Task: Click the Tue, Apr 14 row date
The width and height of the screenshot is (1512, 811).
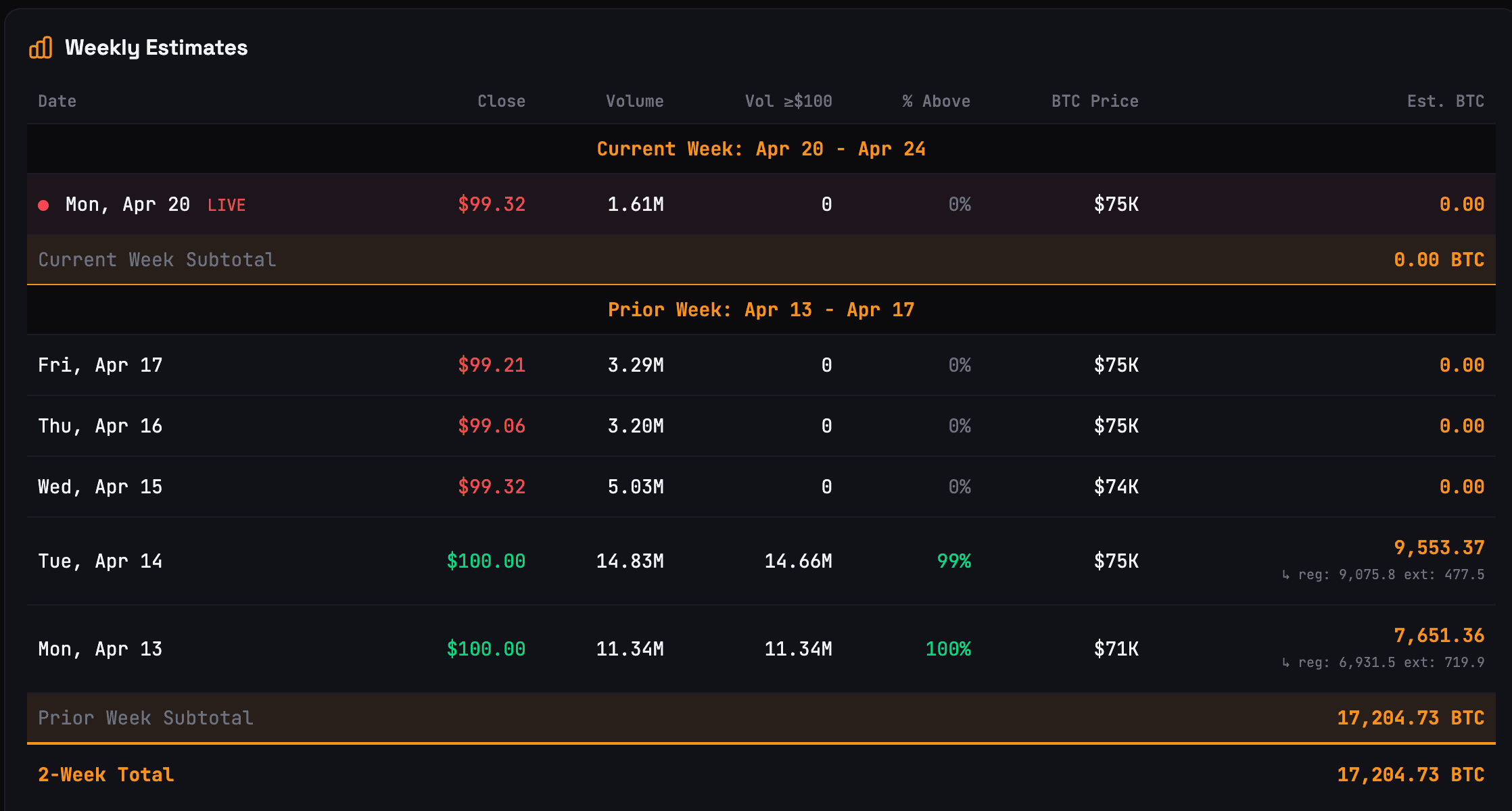Action: click(x=100, y=561)
